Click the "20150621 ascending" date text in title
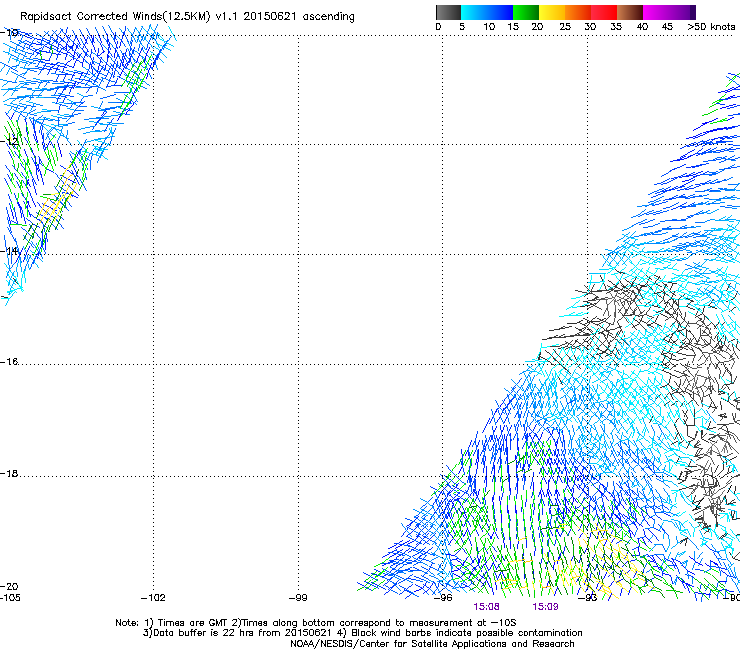The image size is (740, 650). click(x=299, y=16)
